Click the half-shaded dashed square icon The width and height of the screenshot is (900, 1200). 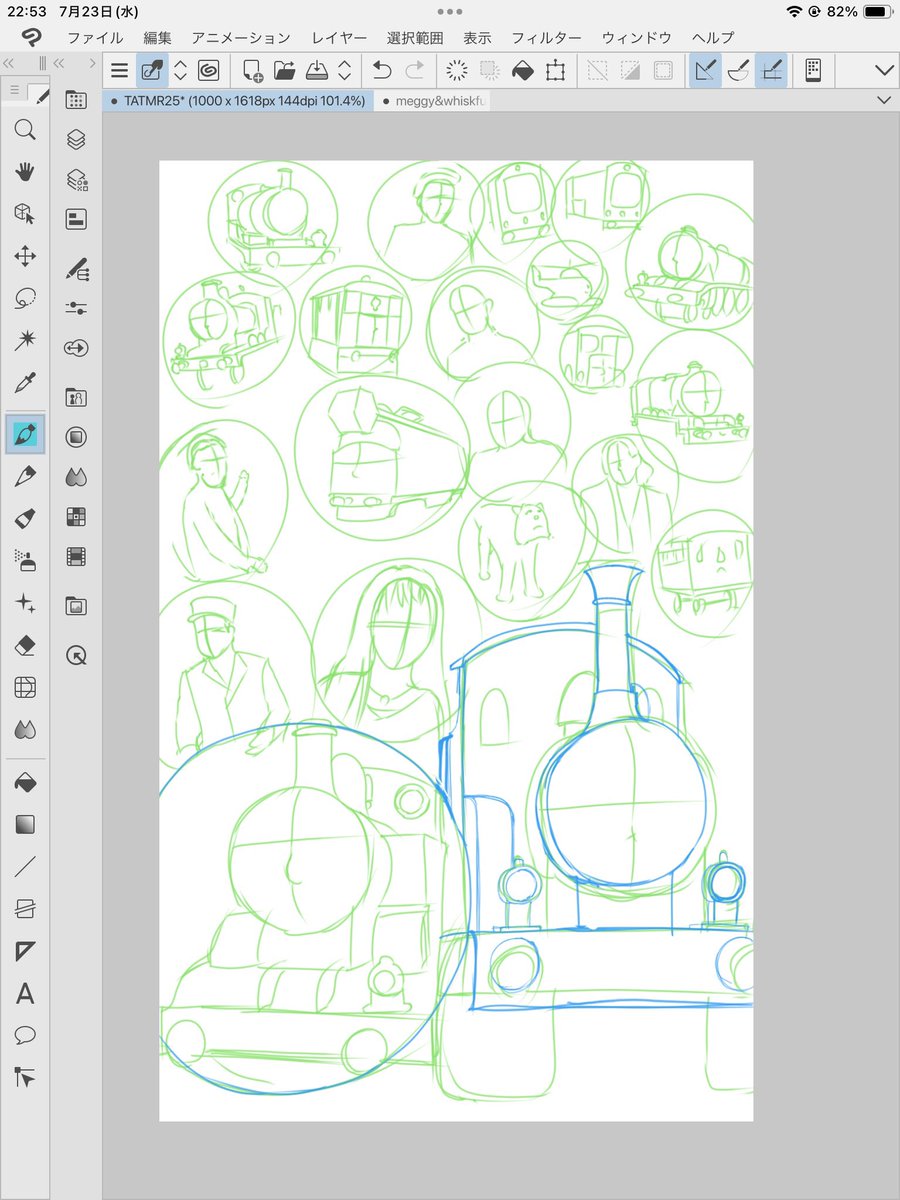tap(630, 70)
